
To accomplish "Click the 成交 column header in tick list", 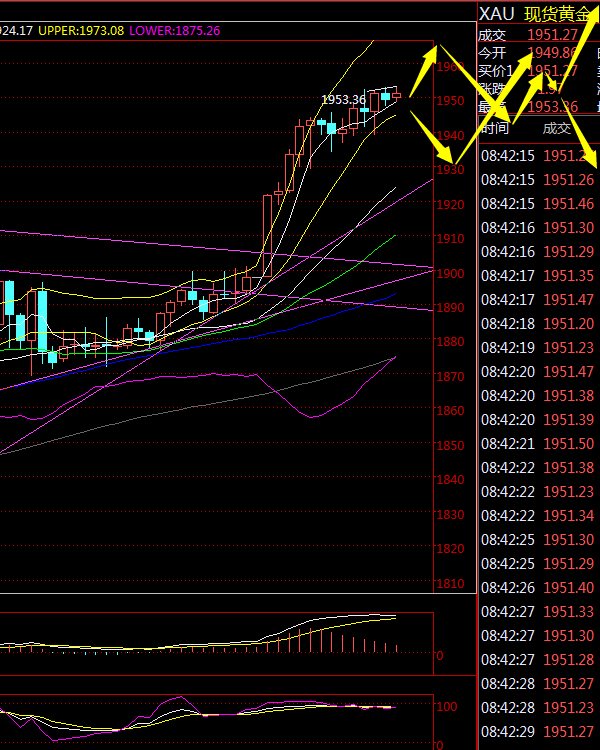I will (x=557, y=128).
